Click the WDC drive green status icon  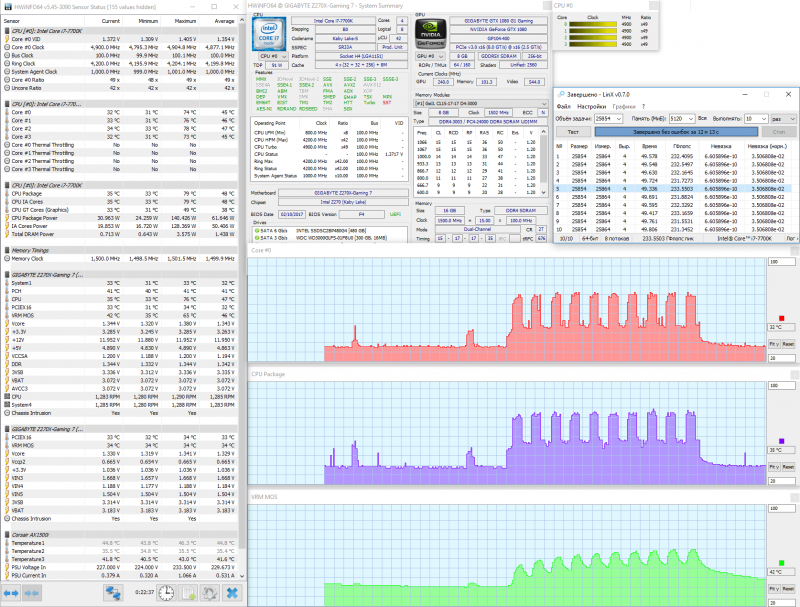click(x=257, y=238)
